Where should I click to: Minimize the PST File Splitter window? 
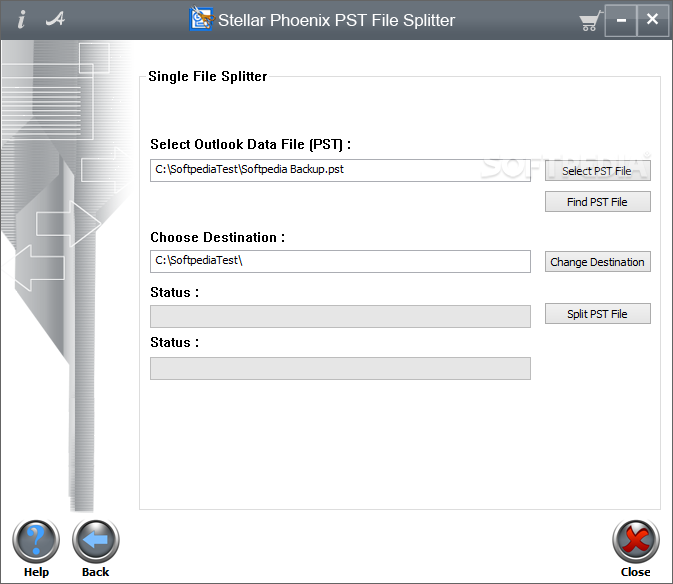(x=621, y=20)
